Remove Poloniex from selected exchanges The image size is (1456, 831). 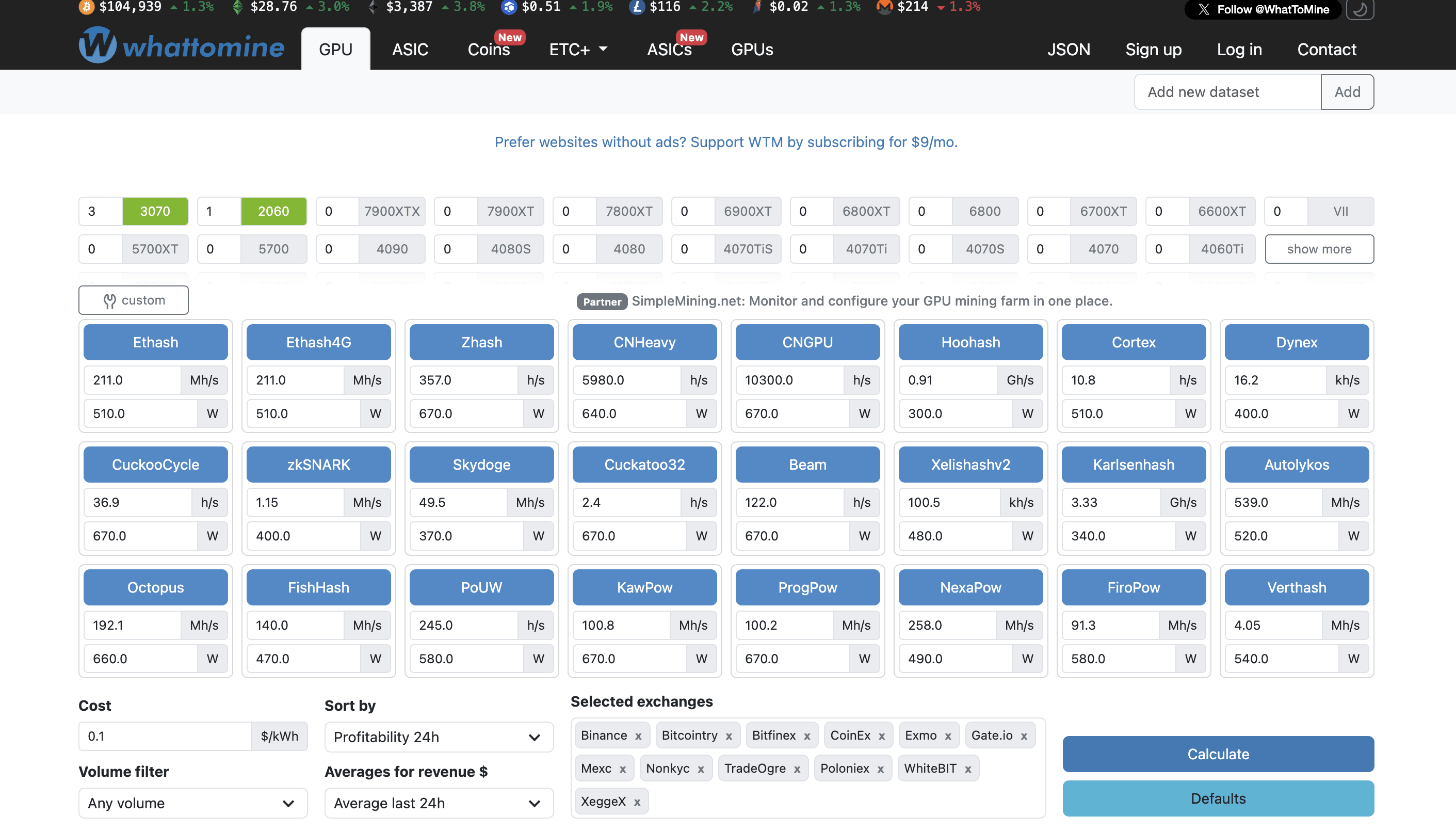(880, 770)
